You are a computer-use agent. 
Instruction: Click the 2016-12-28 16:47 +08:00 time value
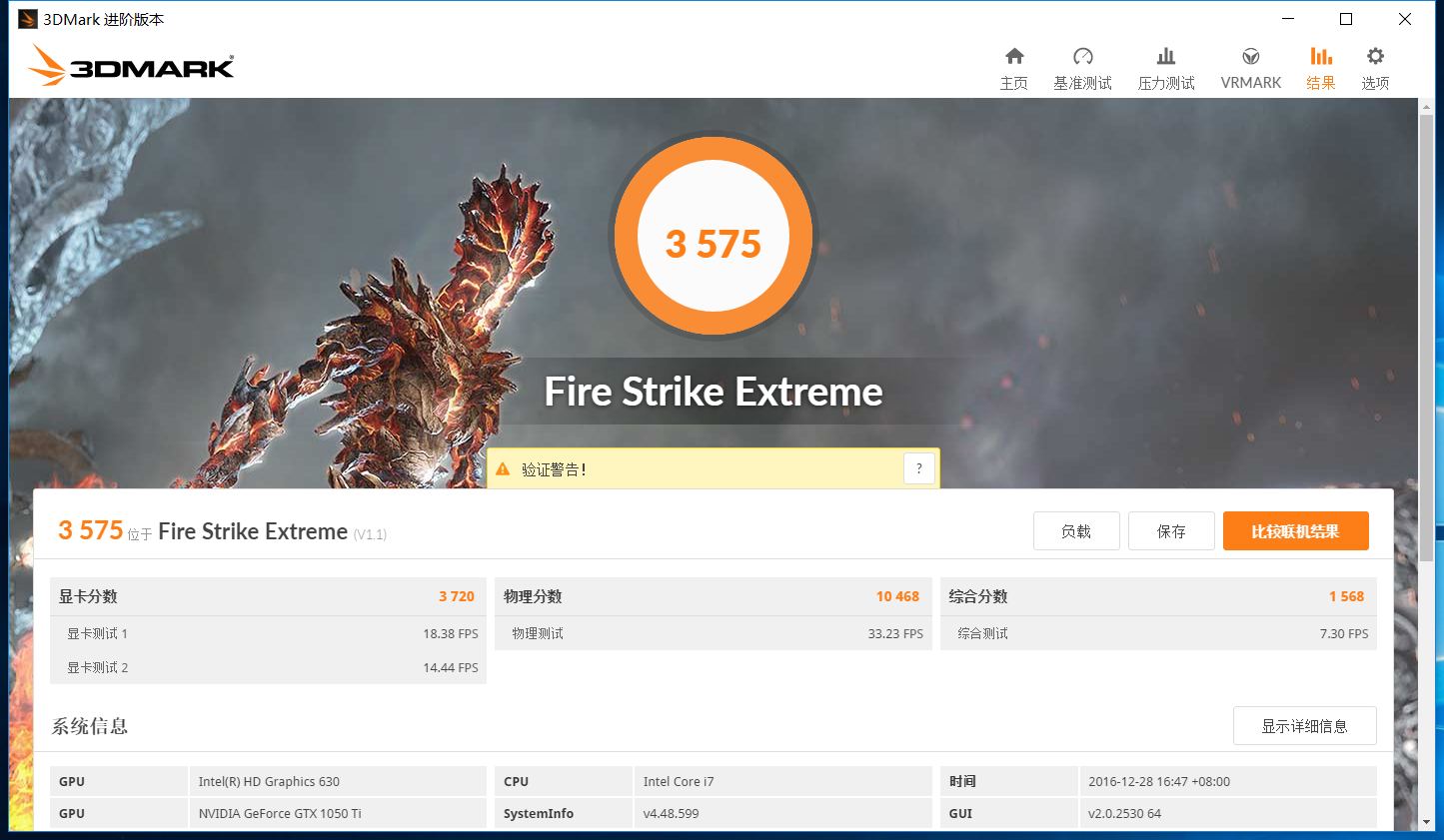point(1159,781)
